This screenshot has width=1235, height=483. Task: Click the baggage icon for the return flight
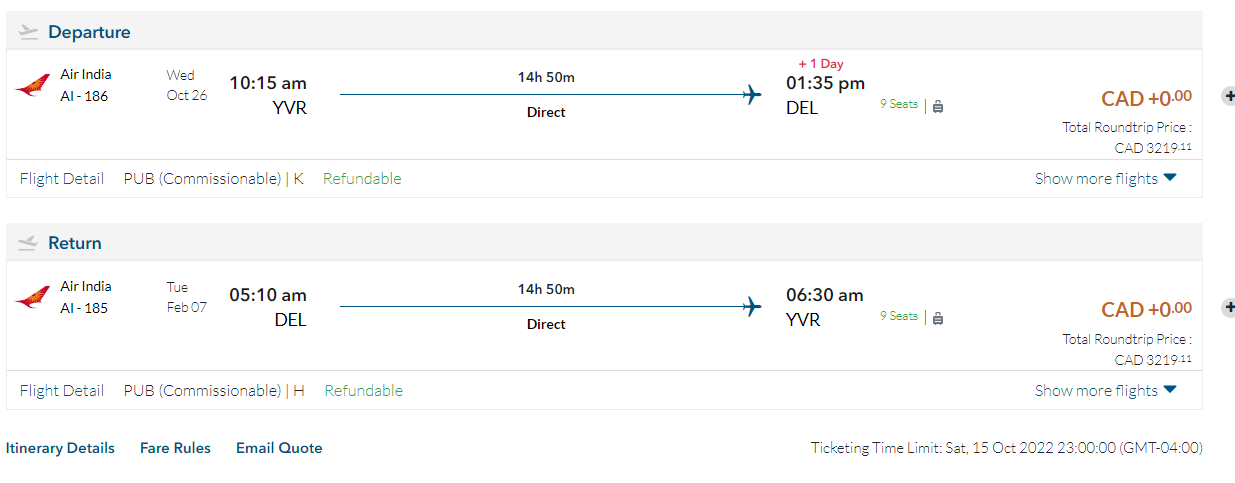[x=938, y=318]
